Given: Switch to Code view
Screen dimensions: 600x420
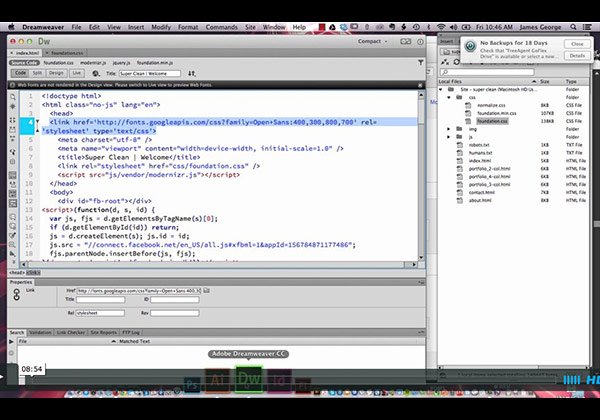Looking at the screenshot, I should [20, 73].
